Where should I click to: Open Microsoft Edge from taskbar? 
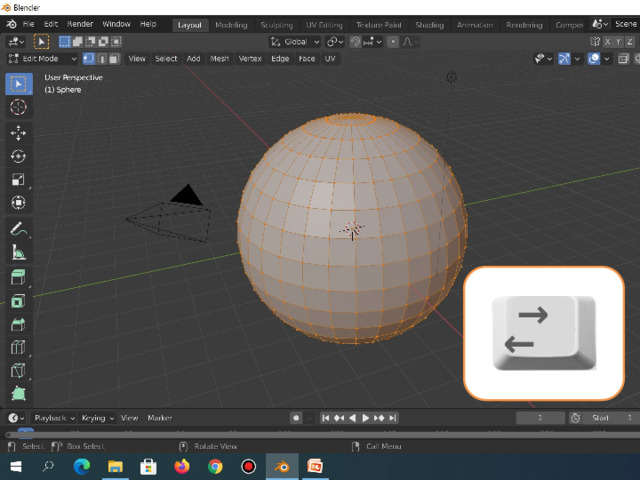point(82,466)
